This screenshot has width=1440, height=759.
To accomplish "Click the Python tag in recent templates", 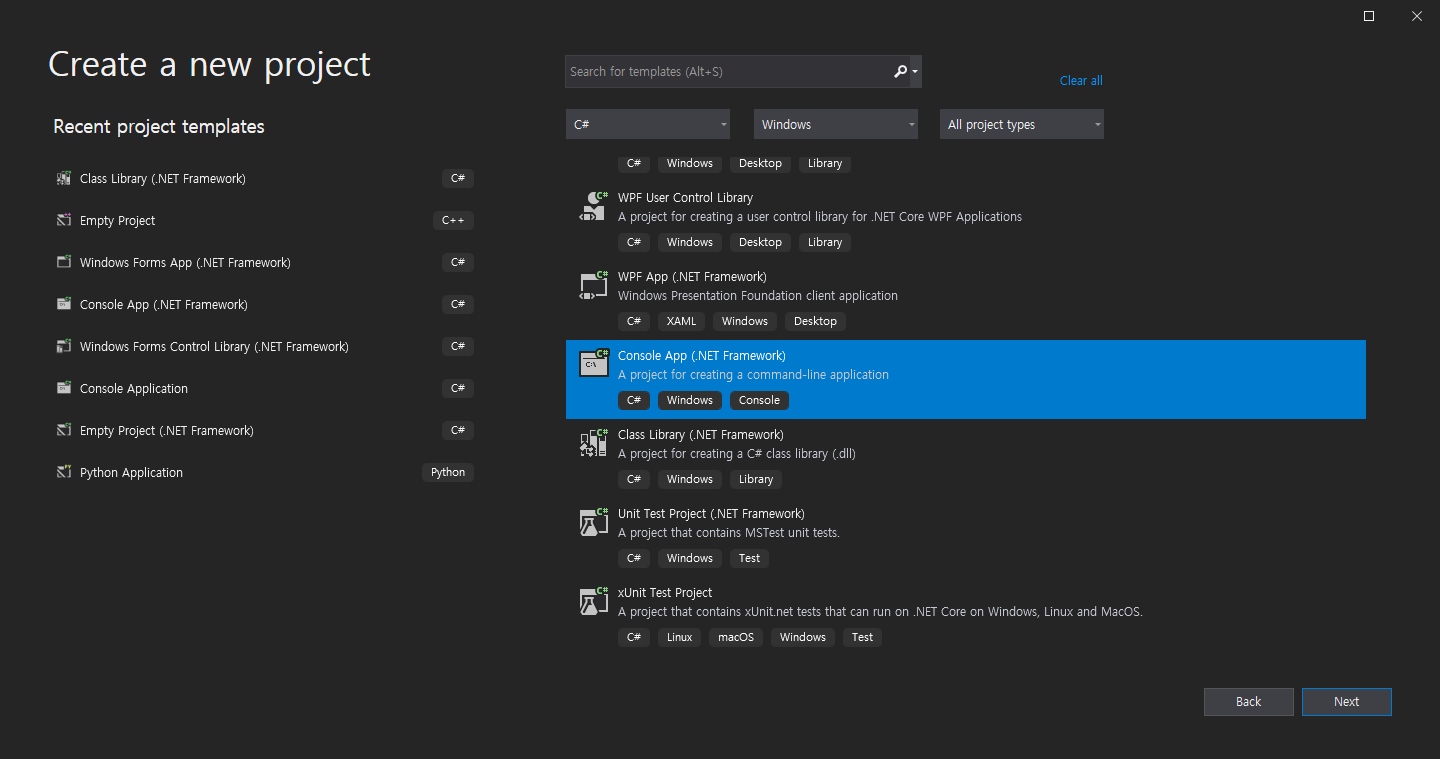I will point(448,472).
